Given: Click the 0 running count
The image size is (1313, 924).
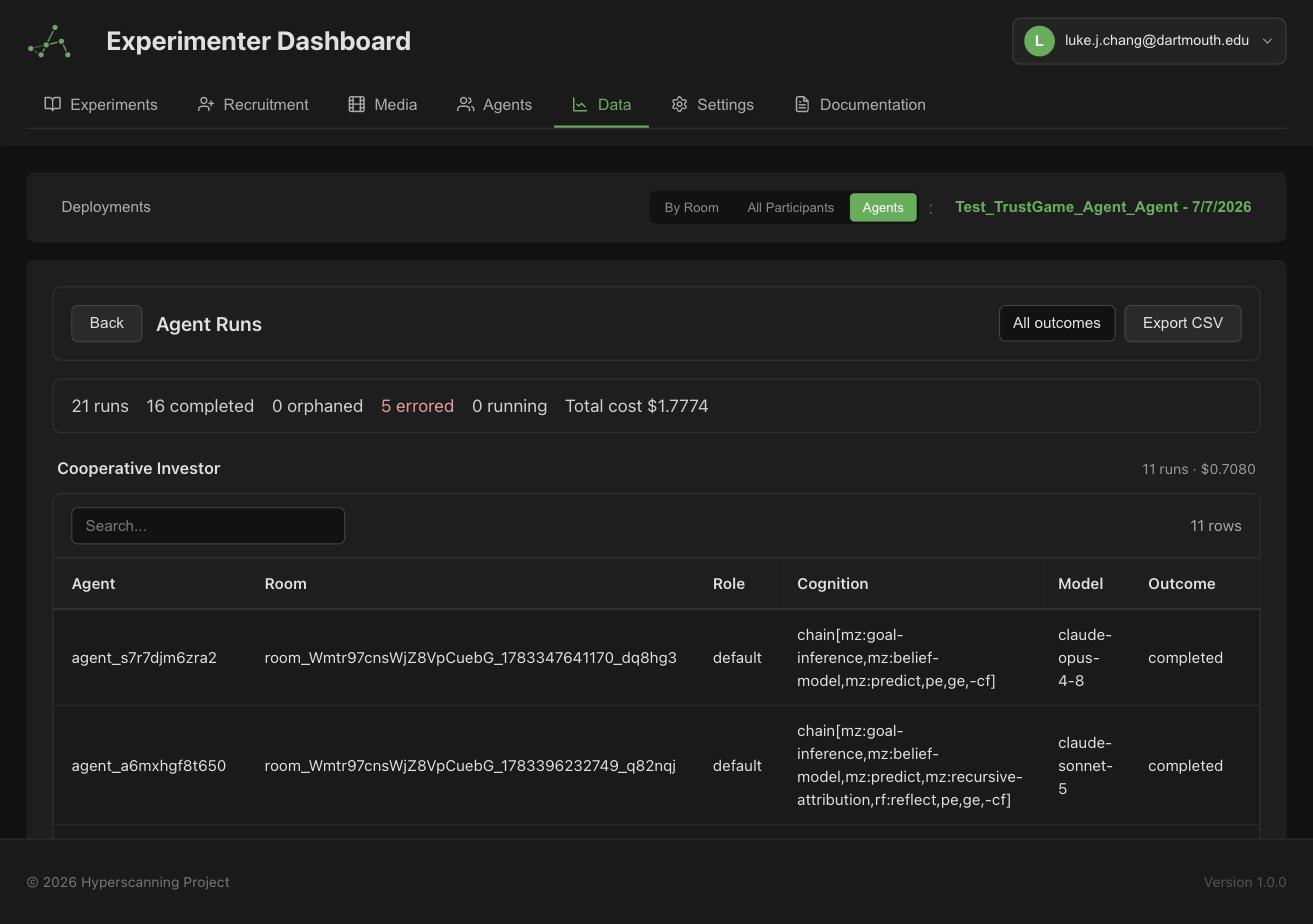Looking at the screenshot, I should point(509,406).
